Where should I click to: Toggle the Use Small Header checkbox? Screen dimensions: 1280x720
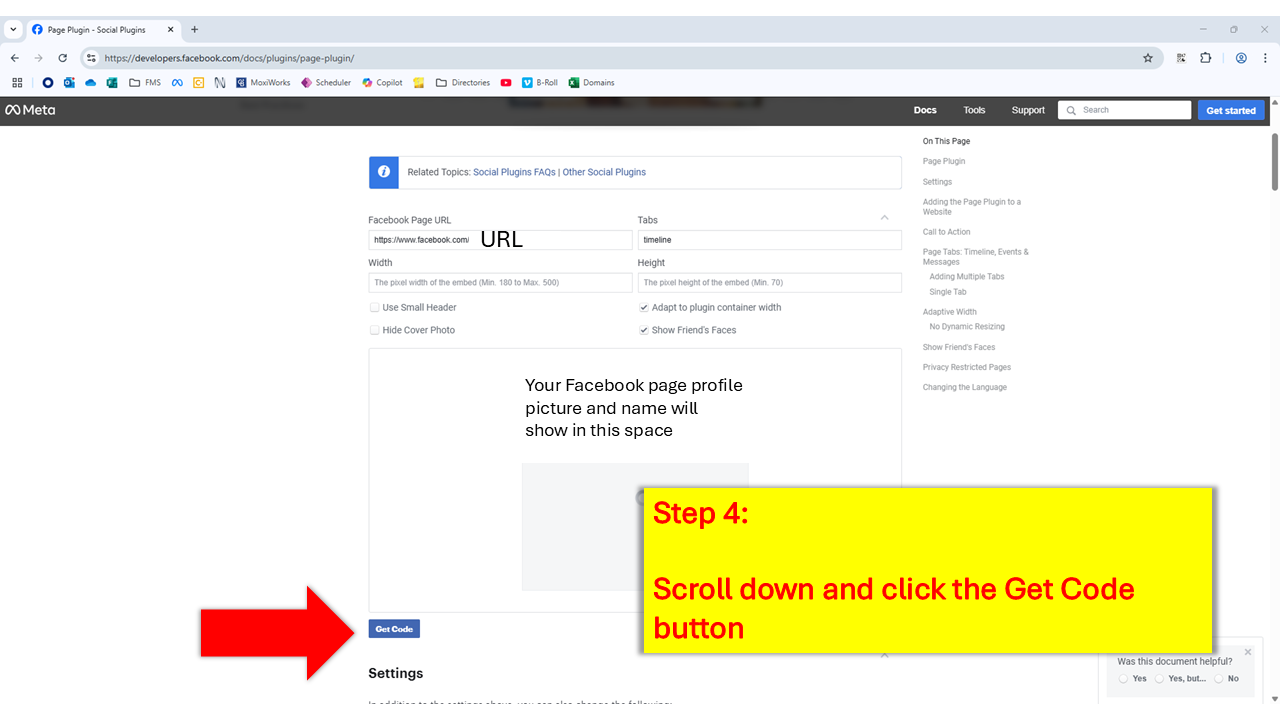point(375,308)
